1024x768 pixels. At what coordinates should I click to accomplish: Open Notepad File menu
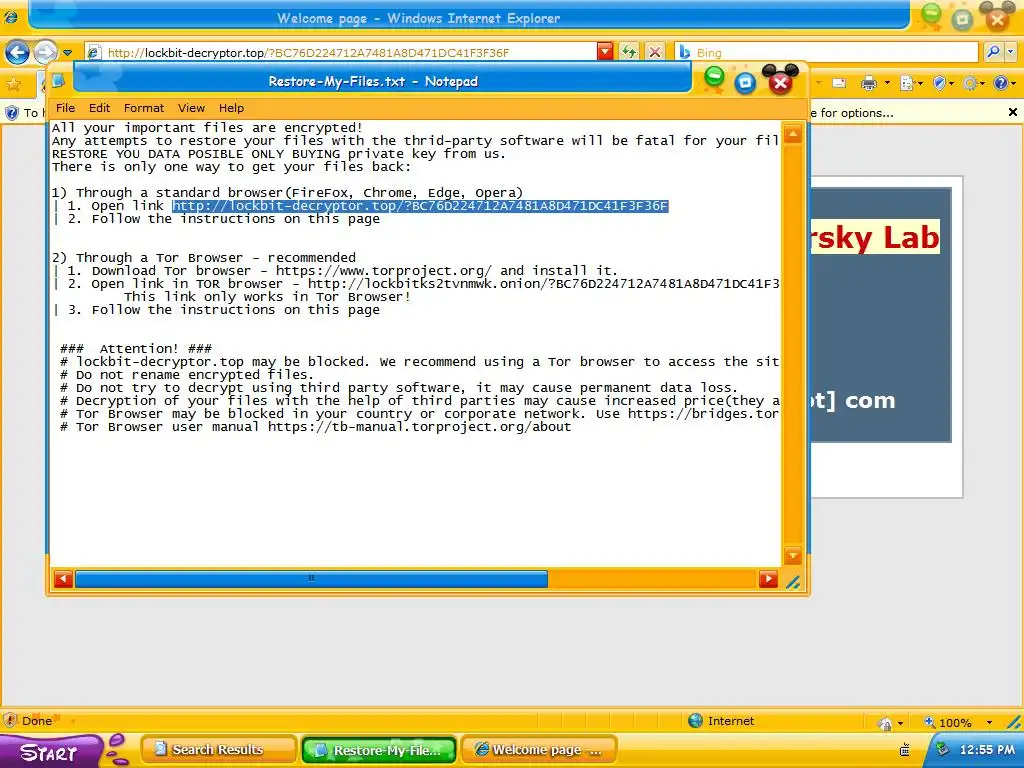(x=65, y=108)
